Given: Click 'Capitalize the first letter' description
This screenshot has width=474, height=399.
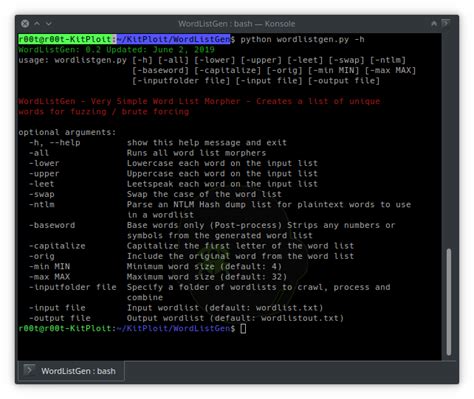Looking at the screenshot, I should (x=240, y=246).
